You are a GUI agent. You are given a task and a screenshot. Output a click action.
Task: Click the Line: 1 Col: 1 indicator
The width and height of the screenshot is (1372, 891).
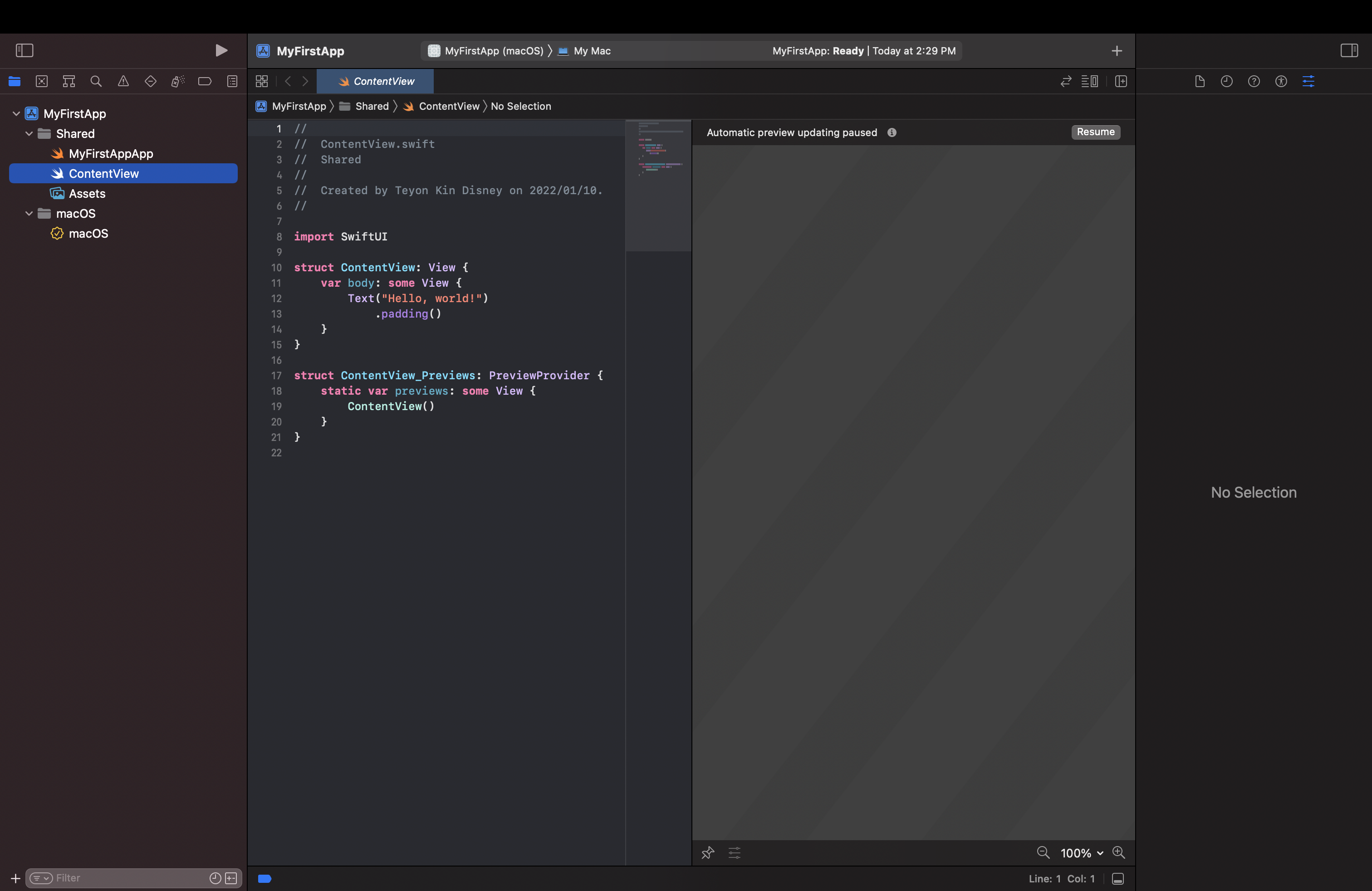click(1061, 878)
